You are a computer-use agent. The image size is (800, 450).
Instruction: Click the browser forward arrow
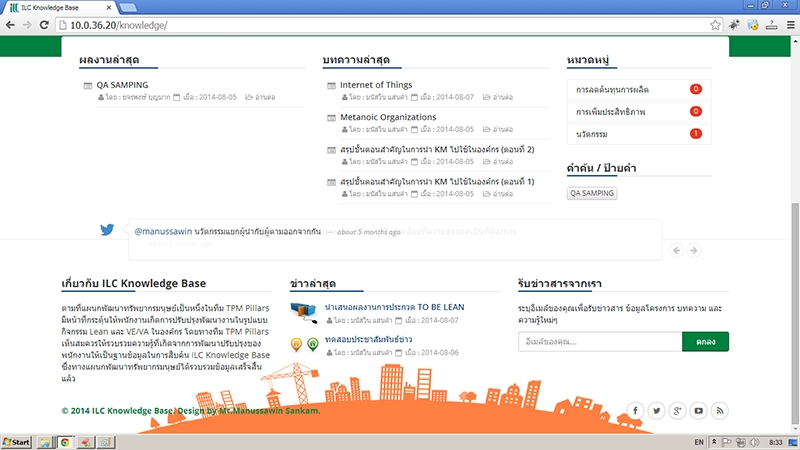(27, 25)
